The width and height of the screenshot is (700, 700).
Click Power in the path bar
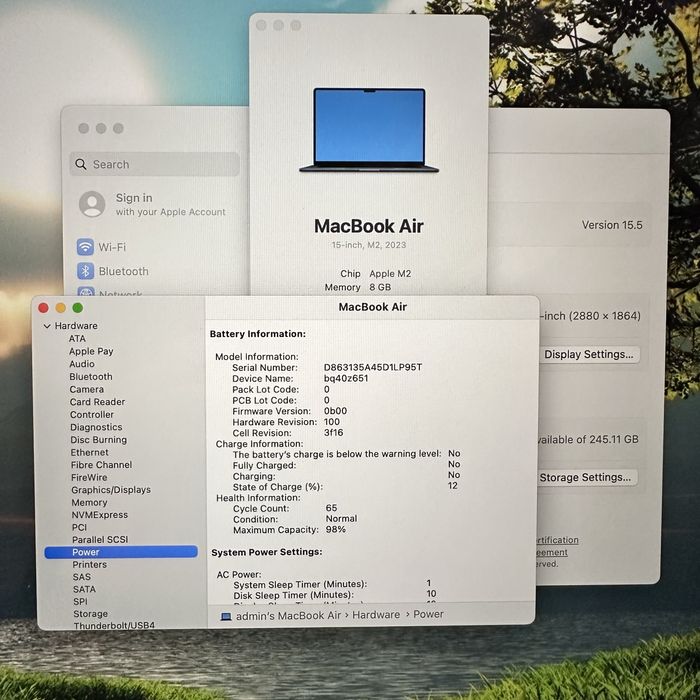click(x=429, y=614)
